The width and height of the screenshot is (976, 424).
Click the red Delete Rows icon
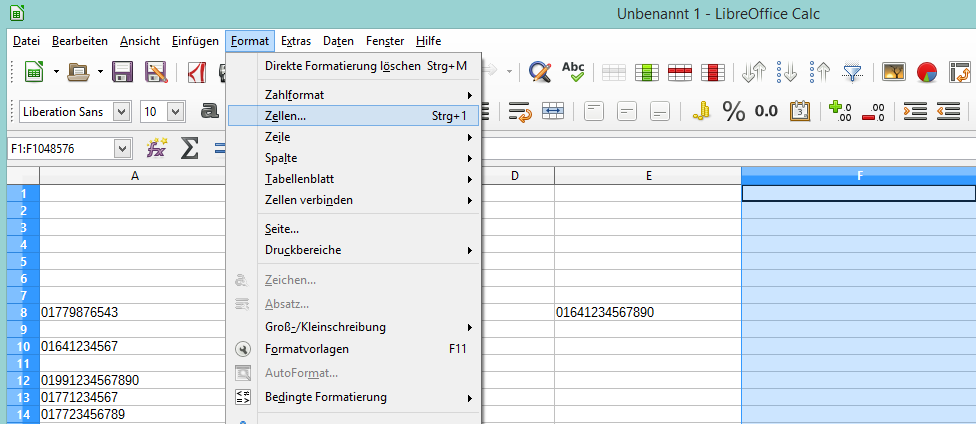[680, 73]
